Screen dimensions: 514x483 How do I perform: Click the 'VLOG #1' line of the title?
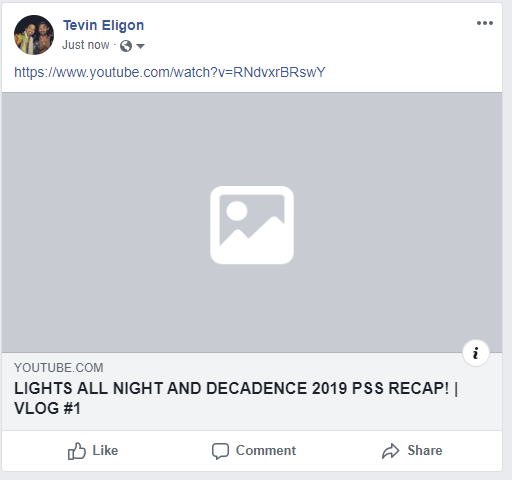pos(47,408)
